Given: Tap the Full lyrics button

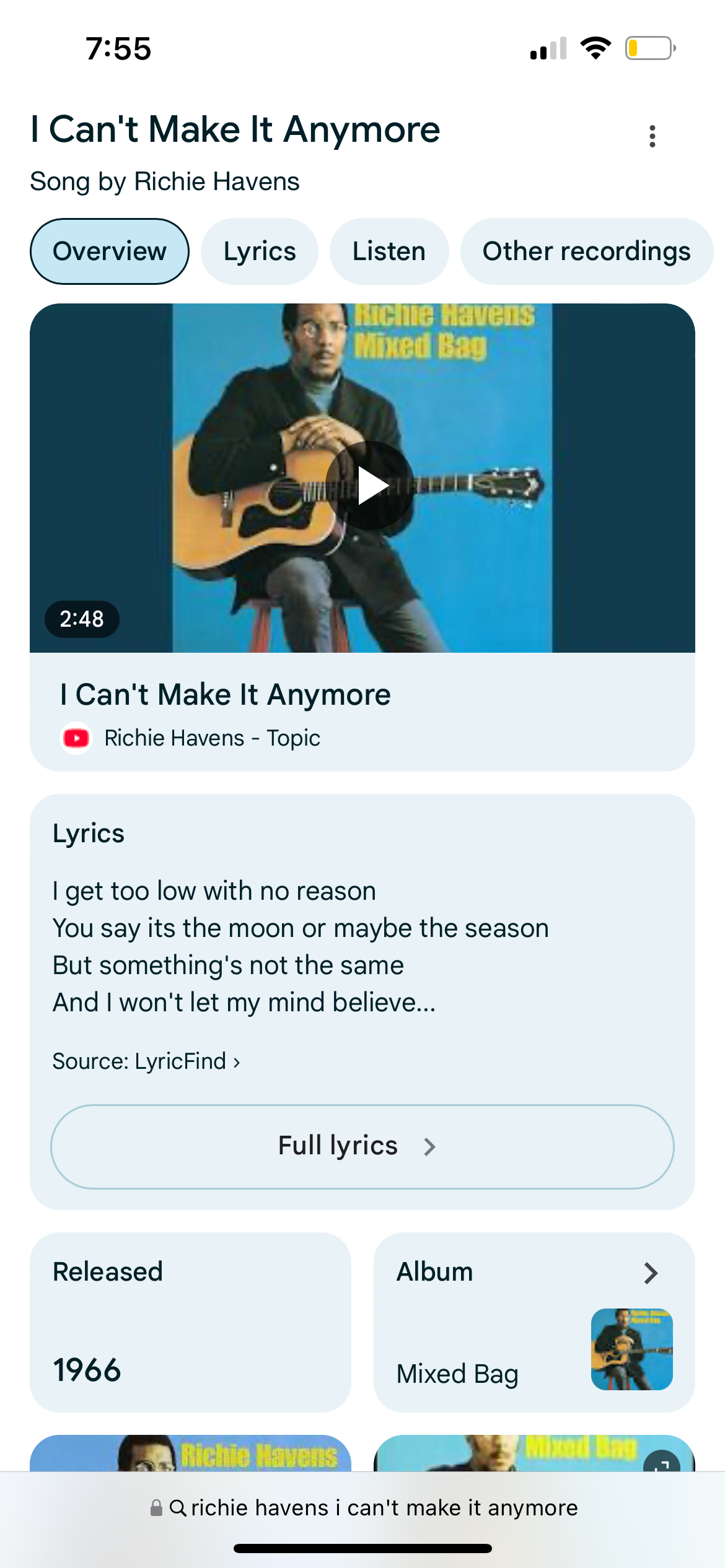Looking at the screenshot, I should click(x=362, y=1146).
